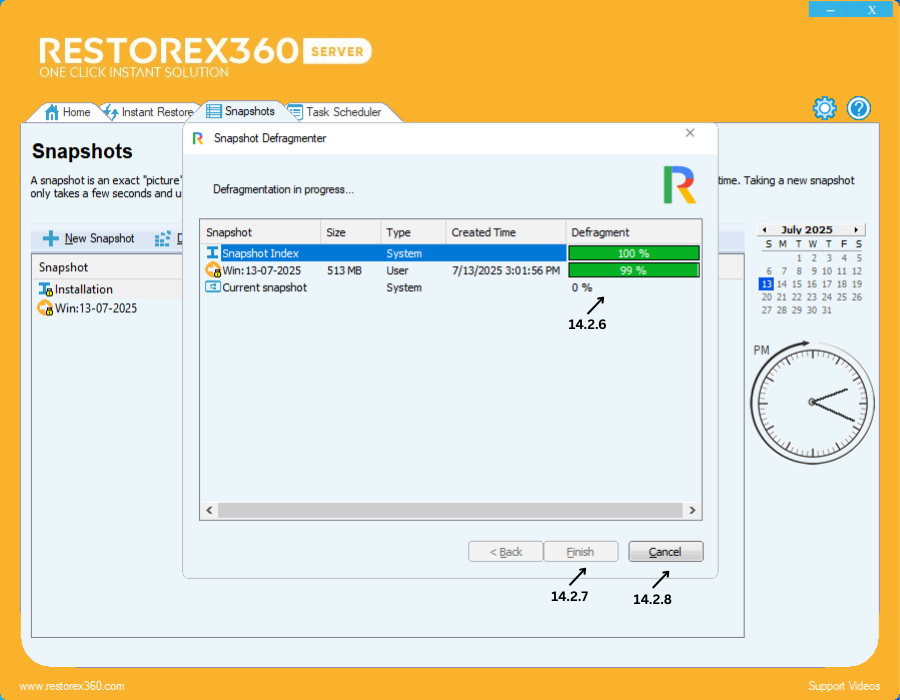Sort by the Created Time column header
The image size is (900, 700).
[506, 232]
